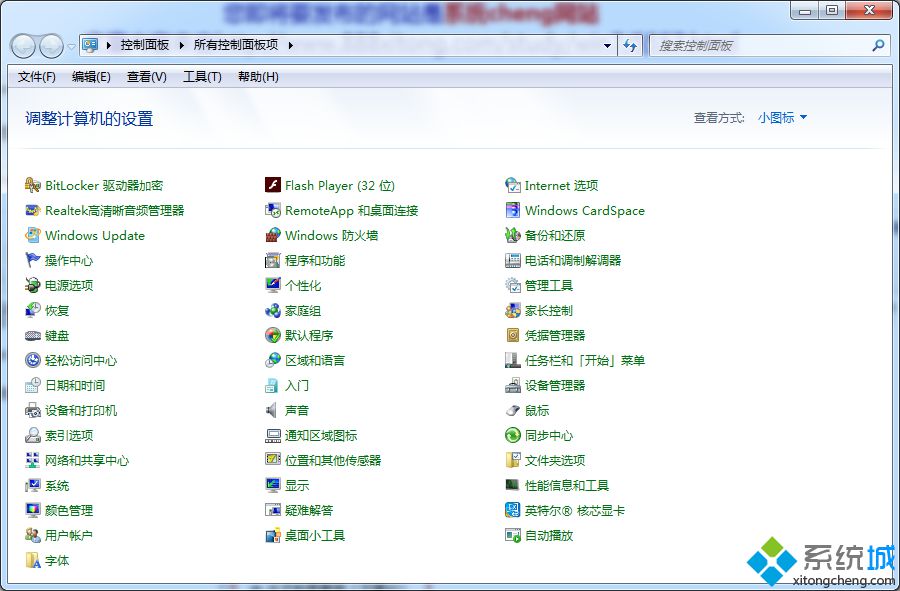Open the 通知区域图标 link
The width and height of the screenshot is (900, 591).
coord(321,436)
